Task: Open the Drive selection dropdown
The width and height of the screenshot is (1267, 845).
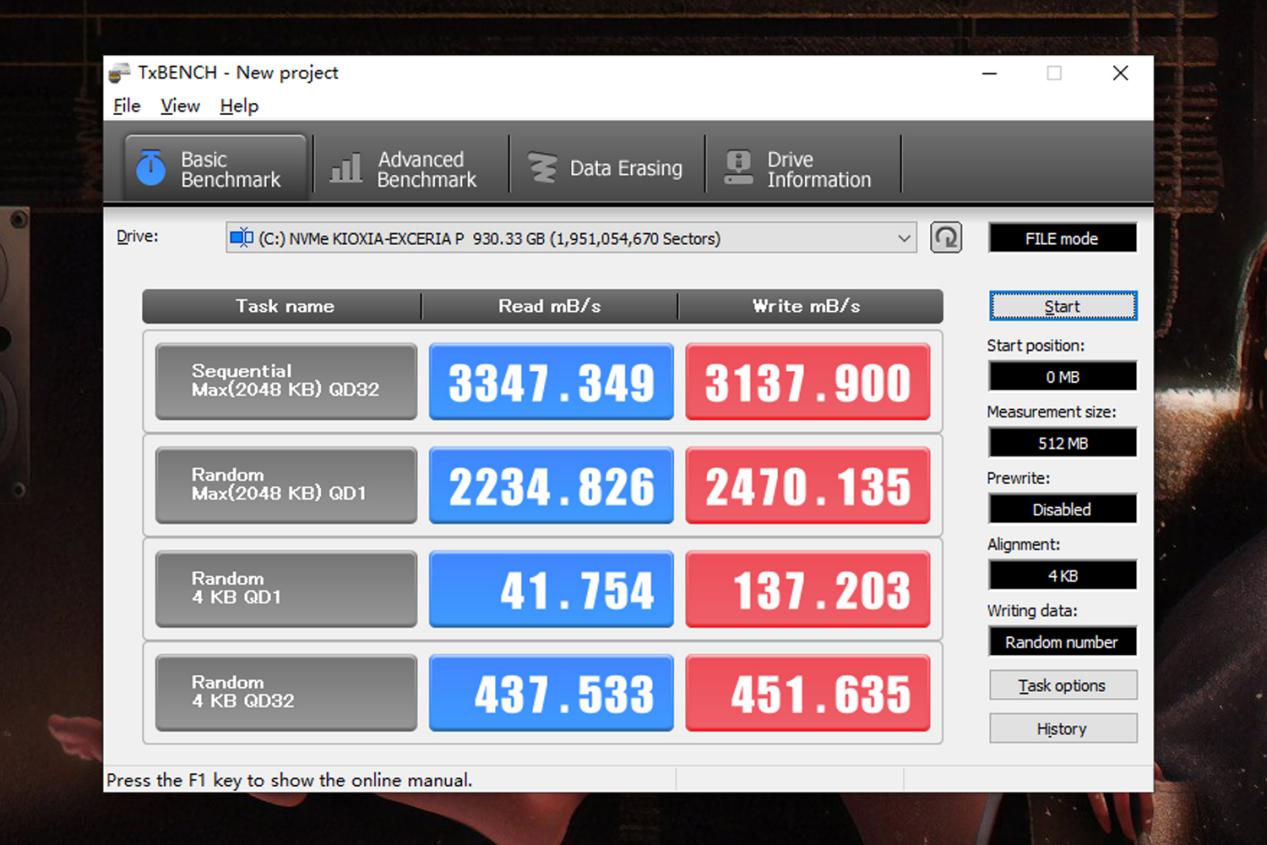Action: coord(905,238)
